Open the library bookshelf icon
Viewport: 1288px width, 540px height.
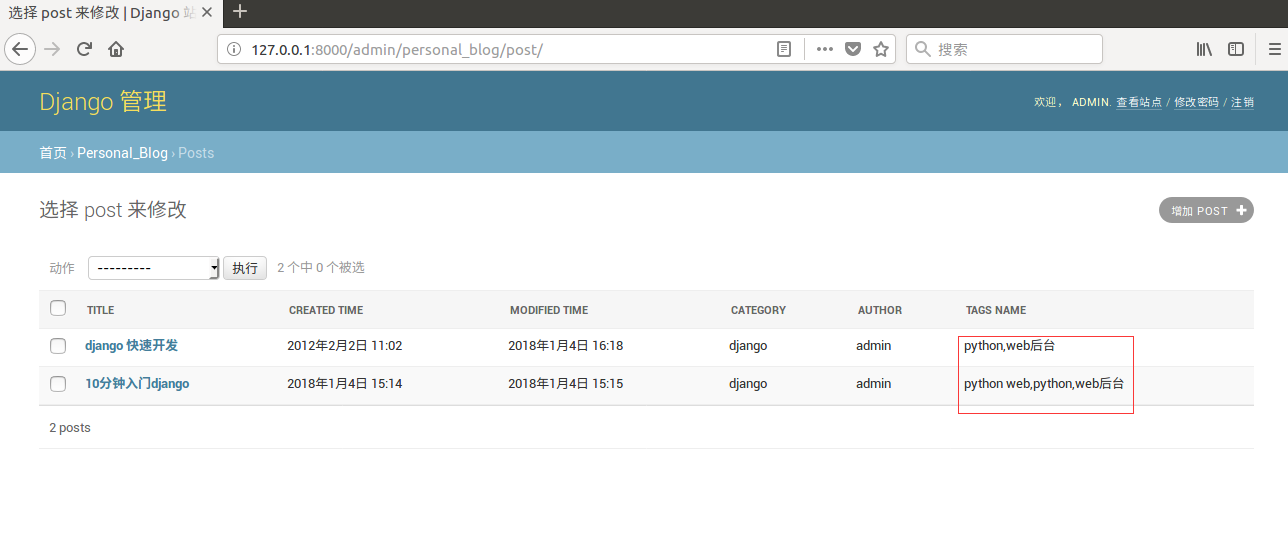click(1204, 49)
